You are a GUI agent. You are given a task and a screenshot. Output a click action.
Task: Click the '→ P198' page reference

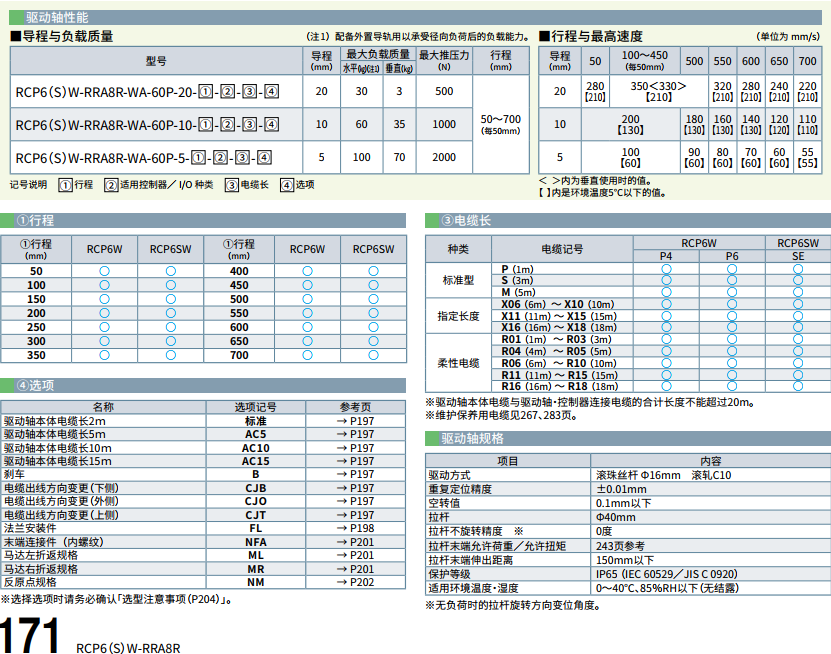[355, 528]
